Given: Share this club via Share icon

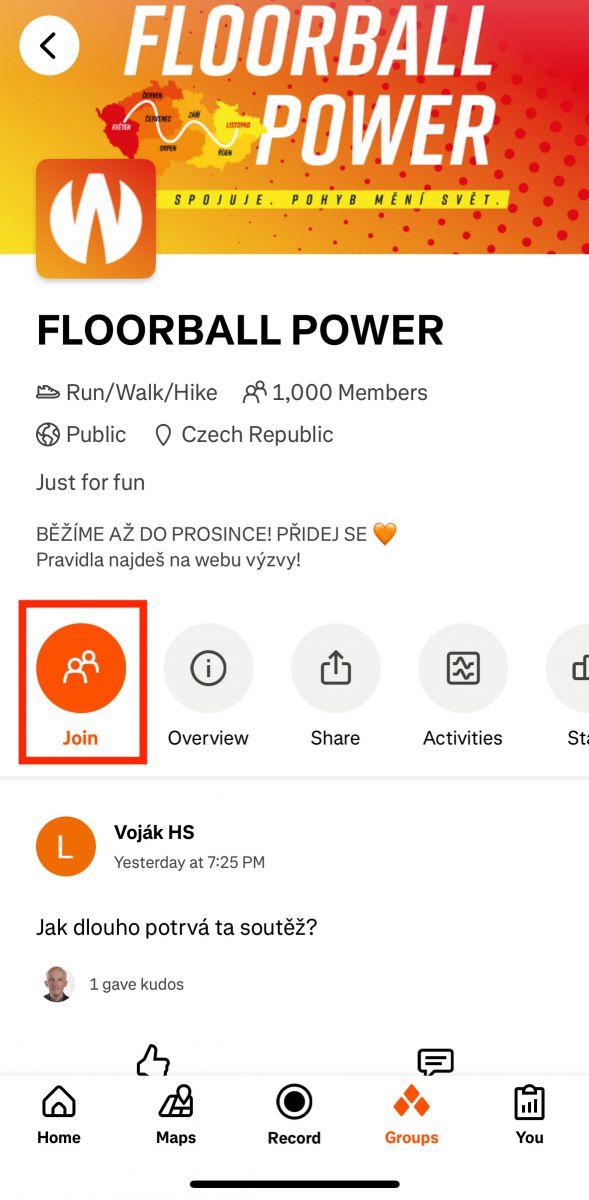Looking at the screenshot, I should click(335, 669).
